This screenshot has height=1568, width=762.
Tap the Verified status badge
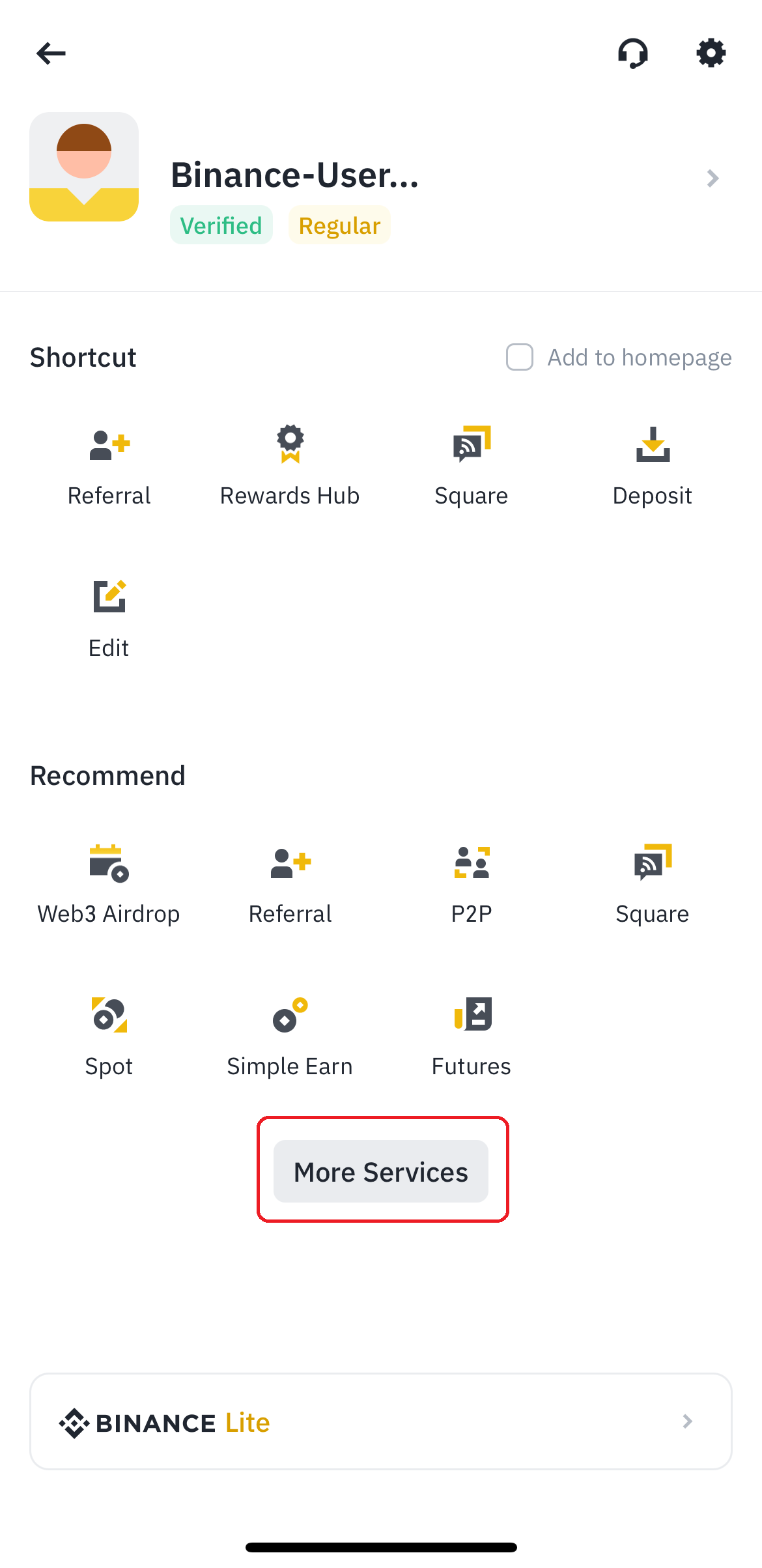tap(221, 225)
